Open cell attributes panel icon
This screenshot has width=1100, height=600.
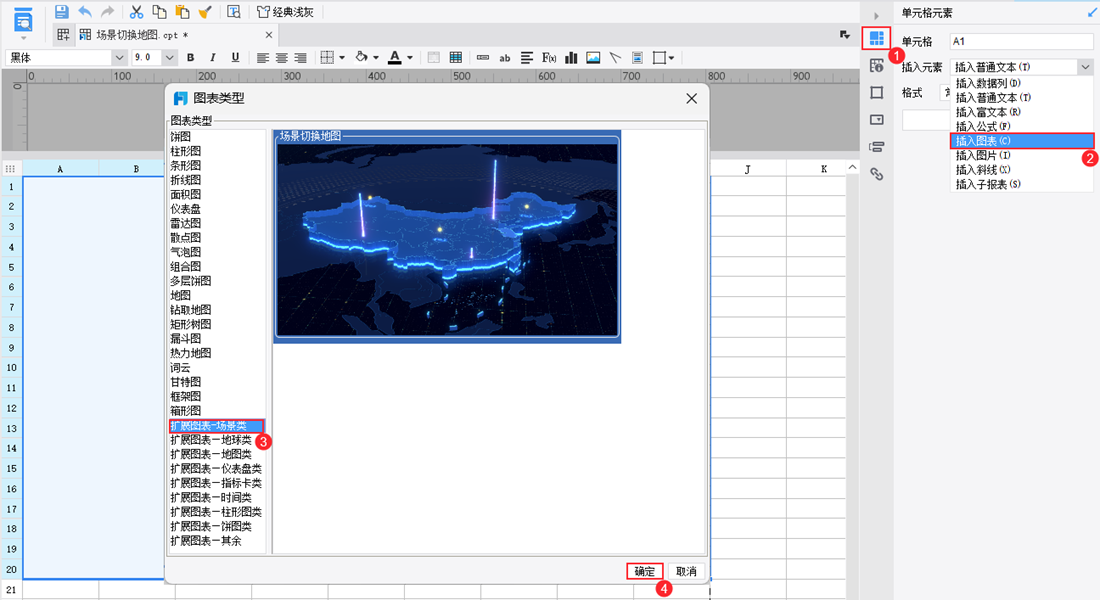(x=876, y=65)
